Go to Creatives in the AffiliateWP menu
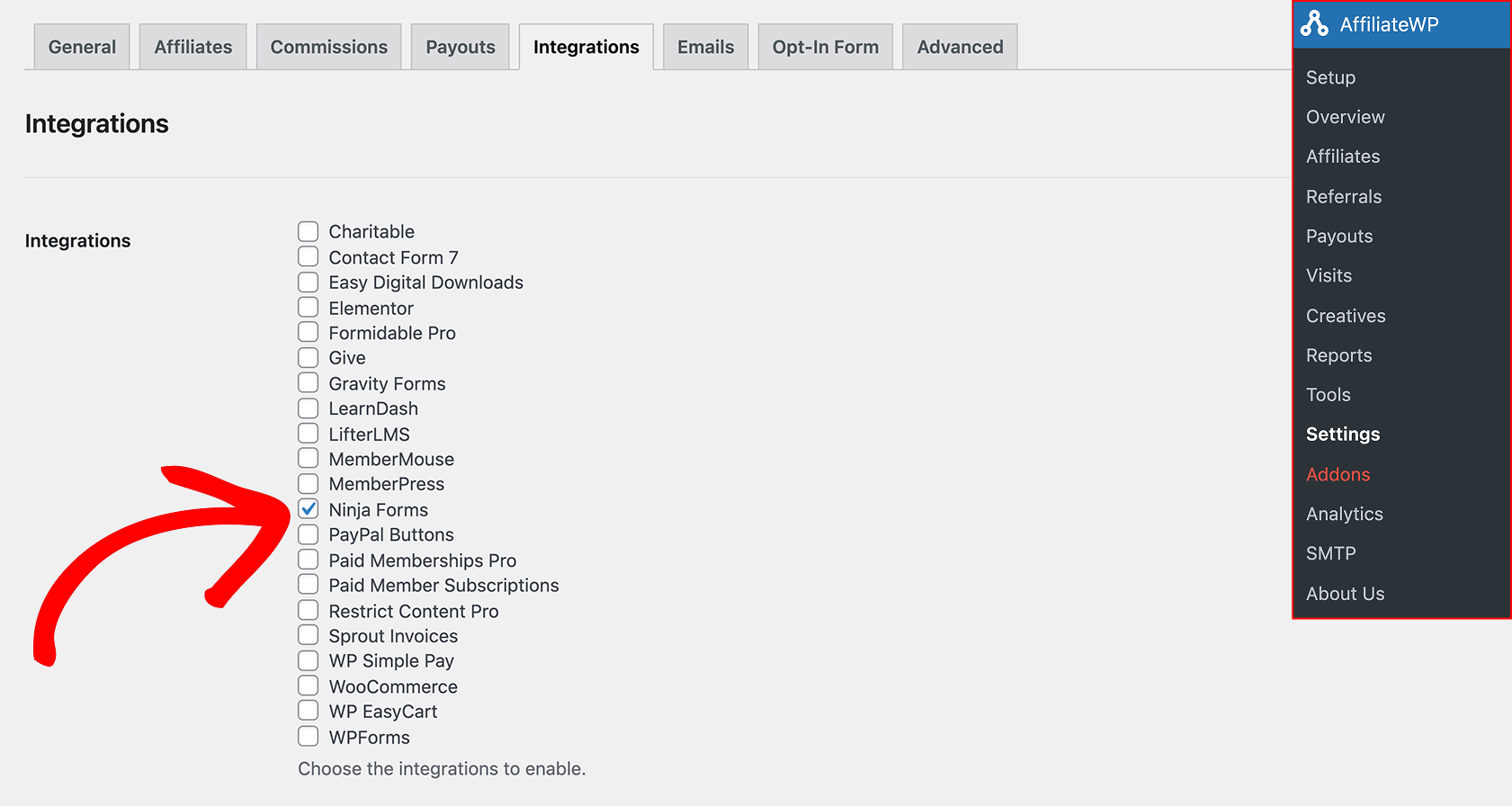The height and width of the screenshot is (807, 1512). [x=1346, y=316]
